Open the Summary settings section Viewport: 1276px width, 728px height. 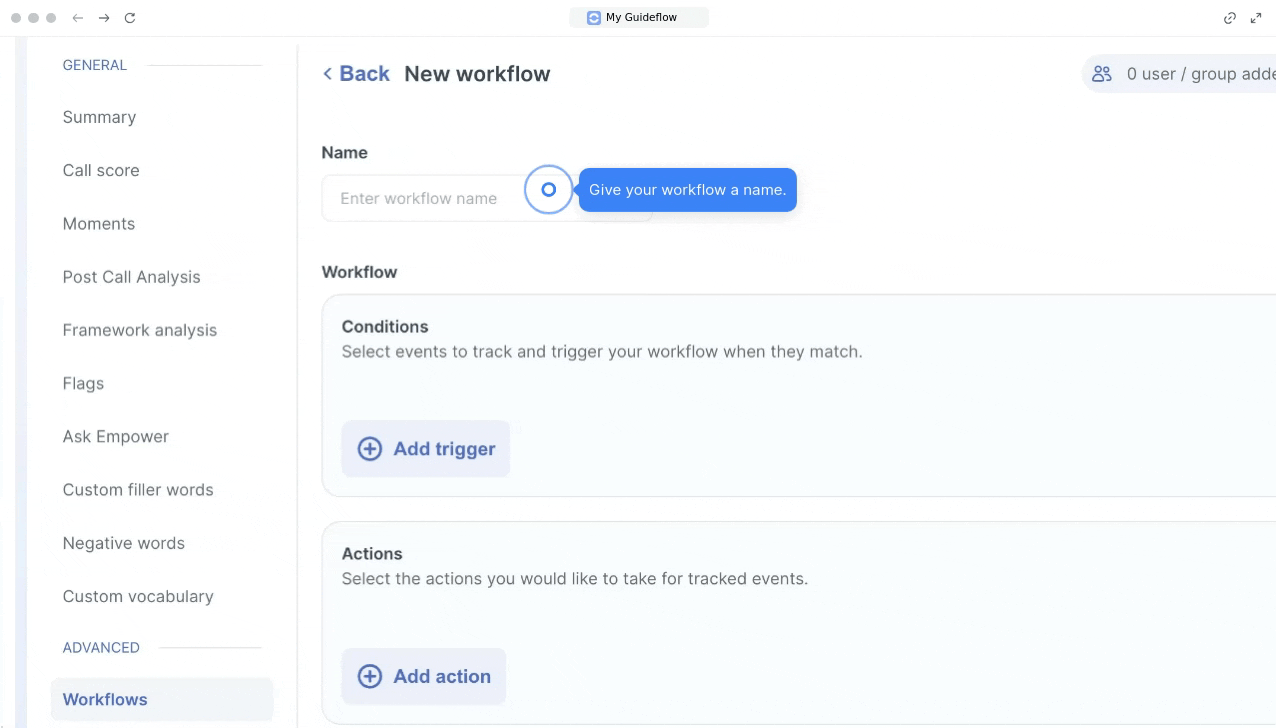(x=99, y=117)
